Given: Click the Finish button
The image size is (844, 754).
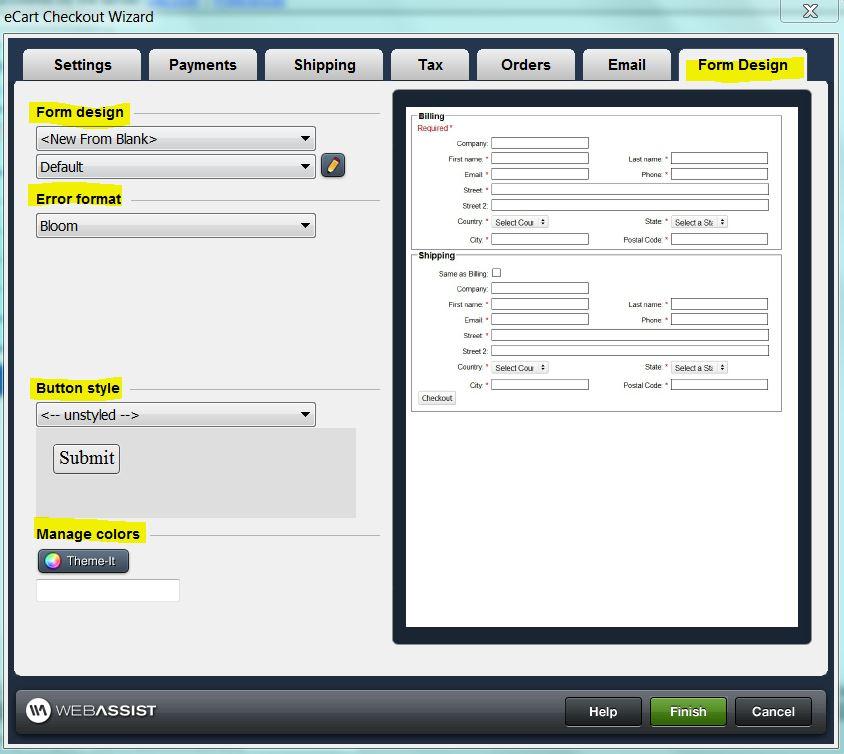Looking at the screenshot, I should pos(688,712).
